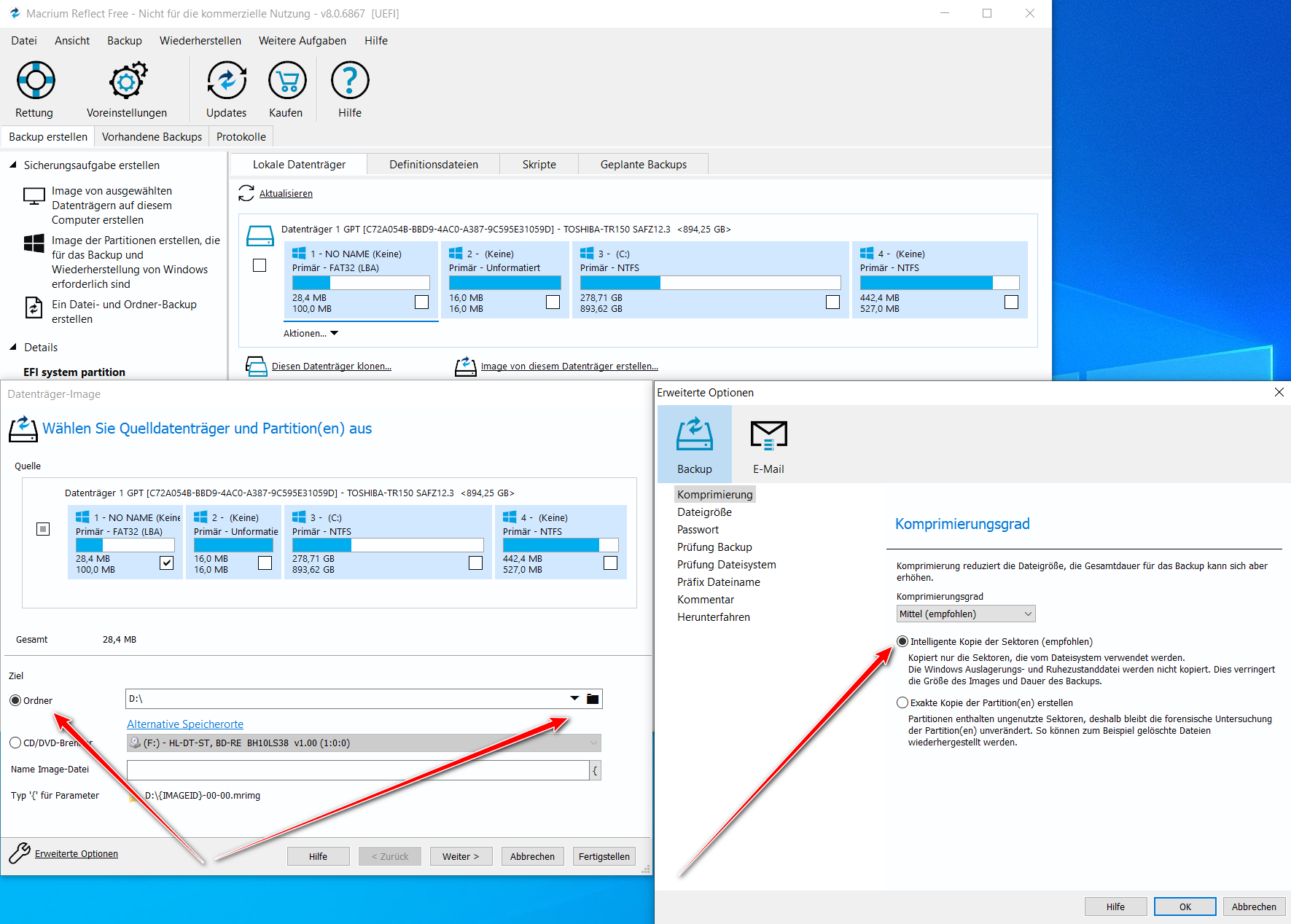Image resolution: width=1291 pixels, height=924 pixels.
Task: Browse for target folder with folder icon
Action: 593,700
